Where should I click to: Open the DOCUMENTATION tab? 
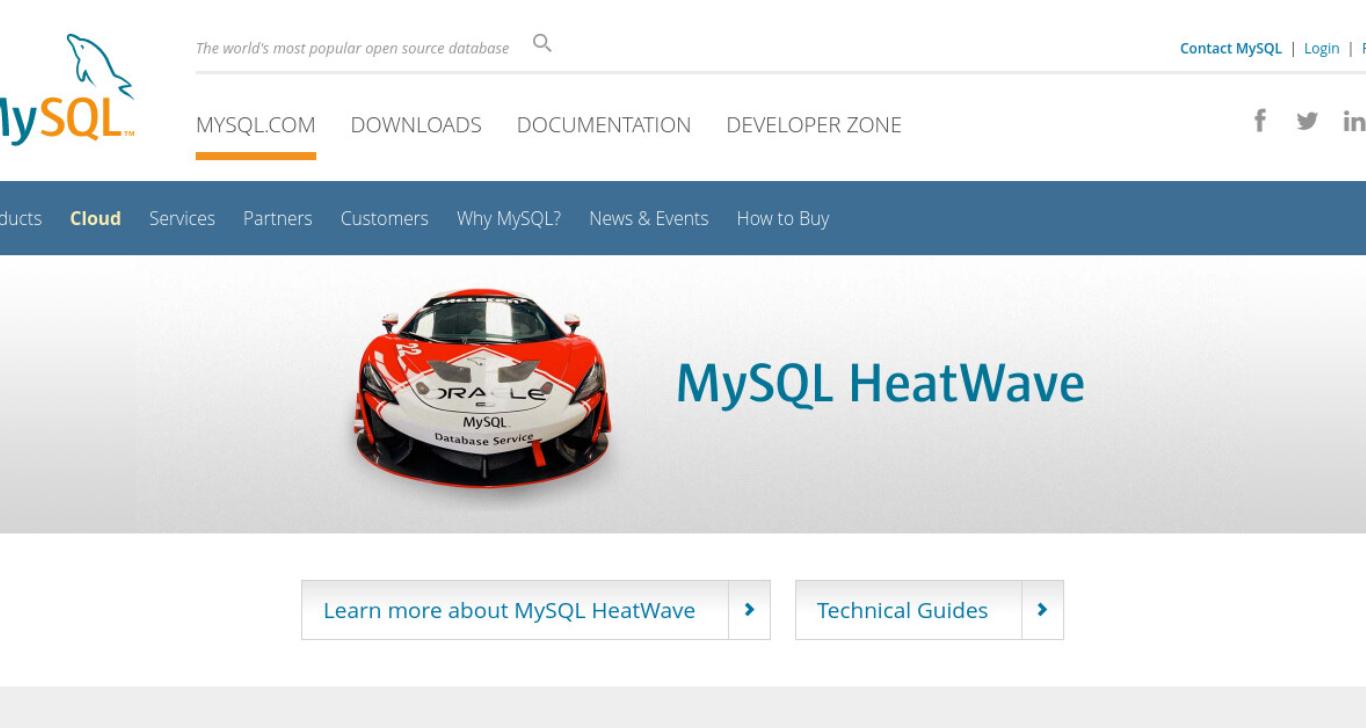[x=604, y=125]
